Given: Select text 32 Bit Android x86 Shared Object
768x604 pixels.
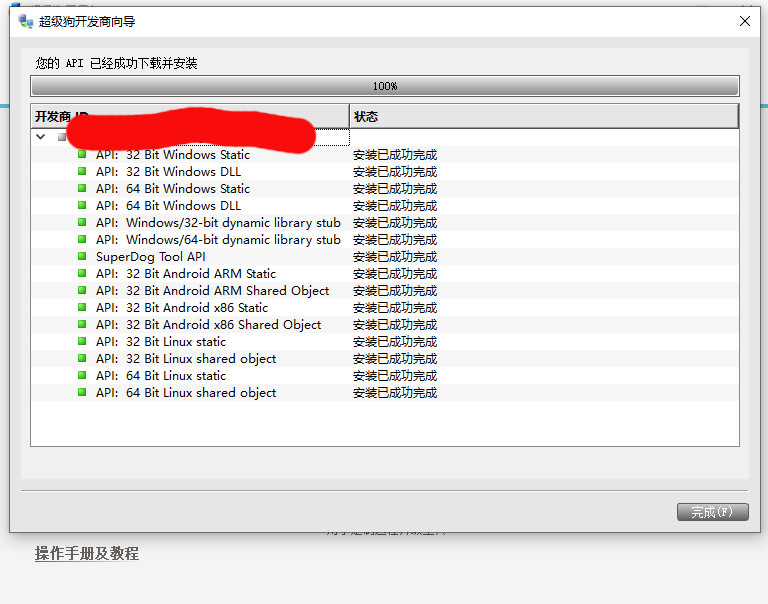Looking at the screenshot, I should click(x=223, y=325).
